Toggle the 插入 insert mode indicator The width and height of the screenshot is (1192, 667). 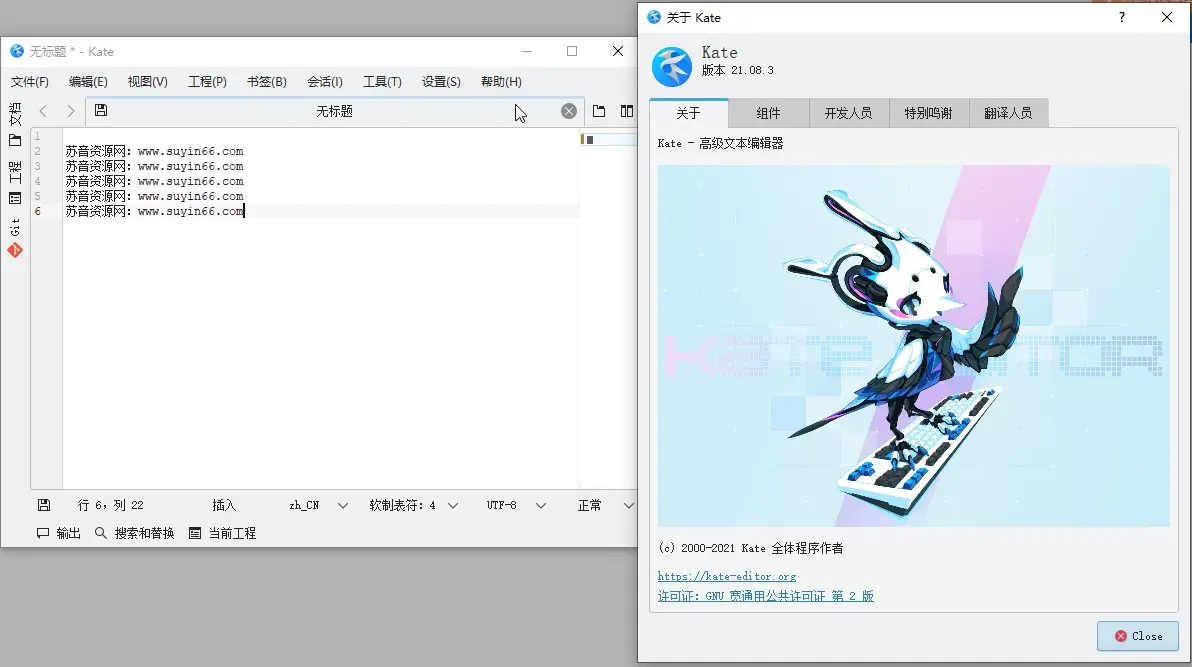pos(224,505)
